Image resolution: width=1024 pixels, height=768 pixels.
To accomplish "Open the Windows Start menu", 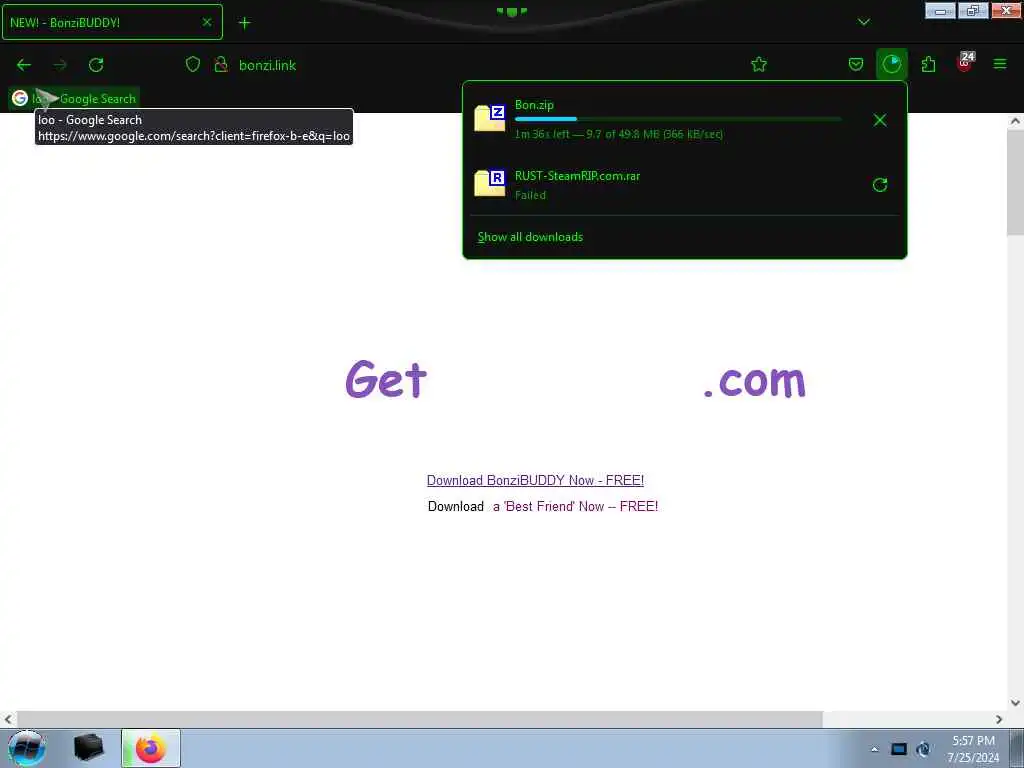I will coord(26,748).
